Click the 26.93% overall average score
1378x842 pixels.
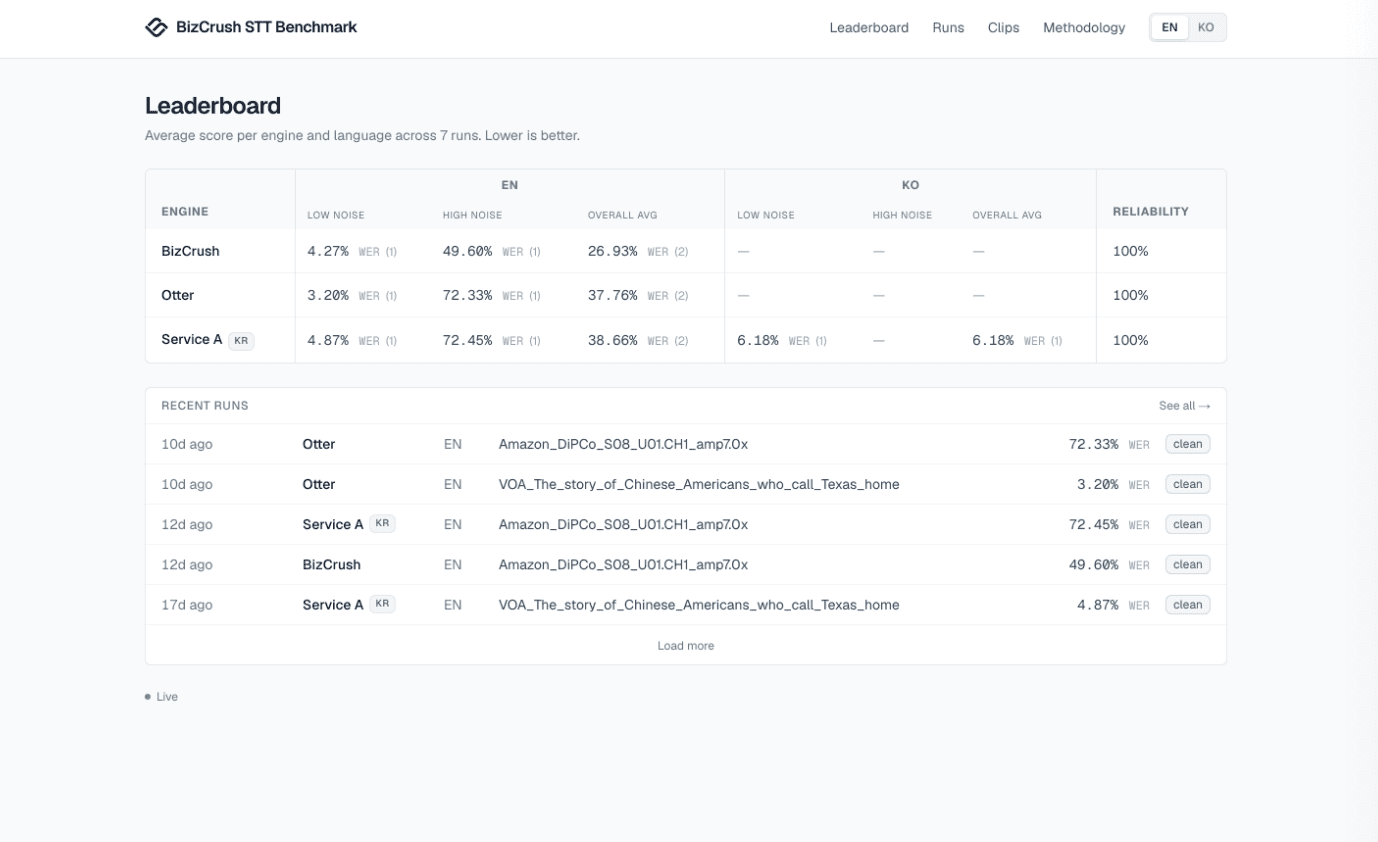(x=613, y=251)
